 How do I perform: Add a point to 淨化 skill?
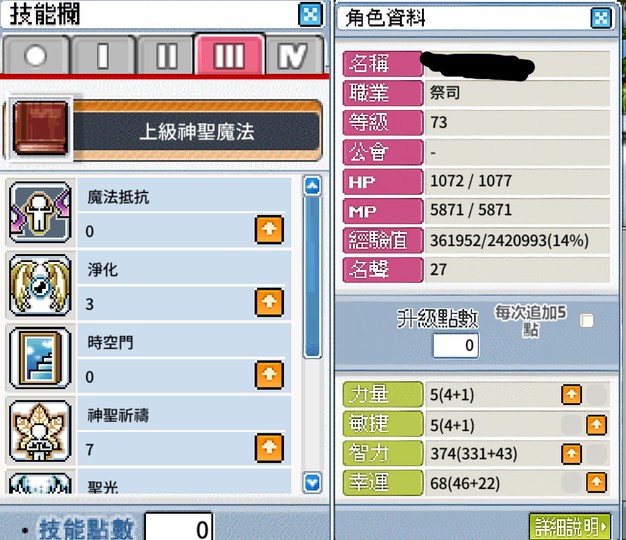coord(269,302)
